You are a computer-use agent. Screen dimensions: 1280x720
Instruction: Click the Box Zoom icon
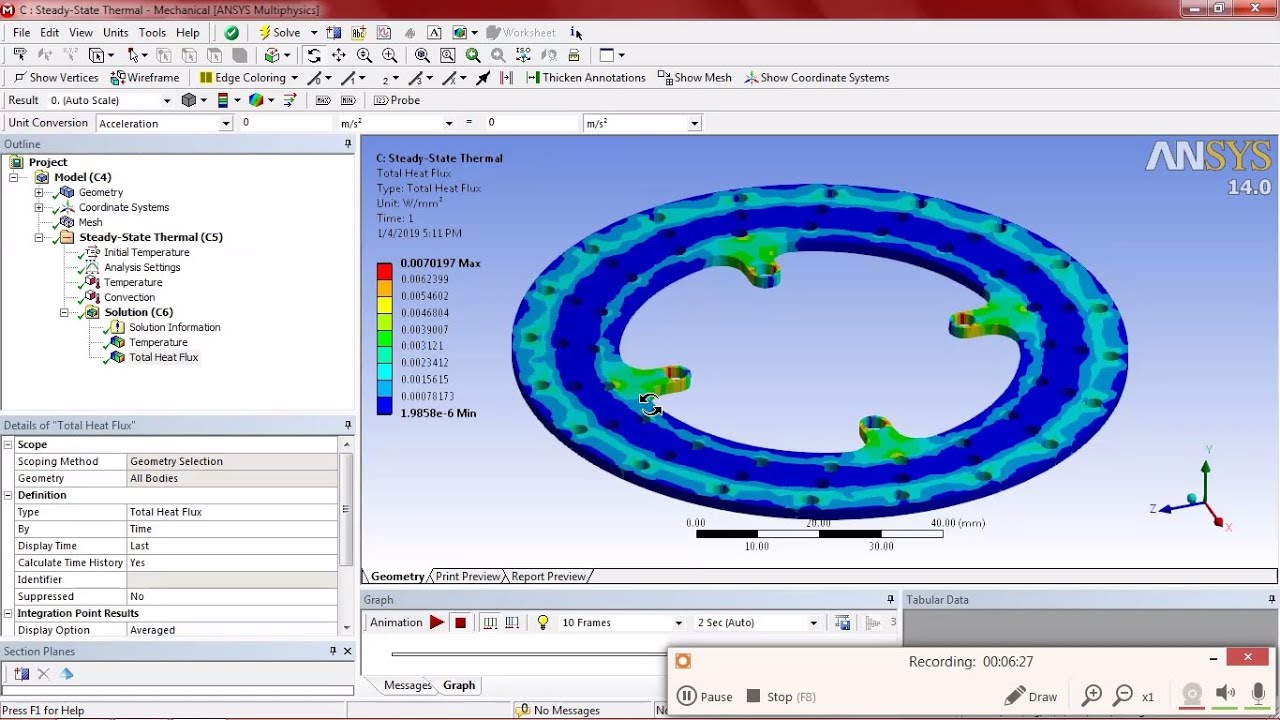[x=389, y=56]
